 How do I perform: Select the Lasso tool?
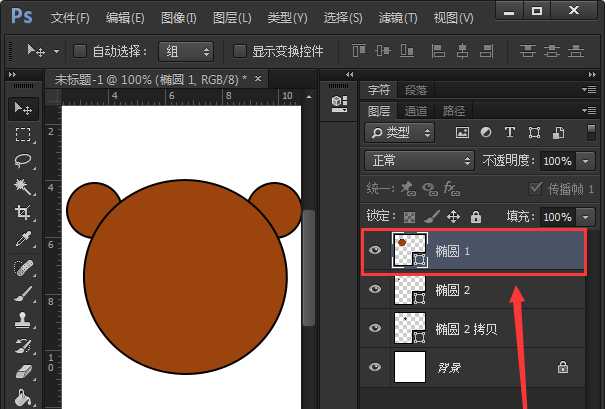tap(22, 160)
